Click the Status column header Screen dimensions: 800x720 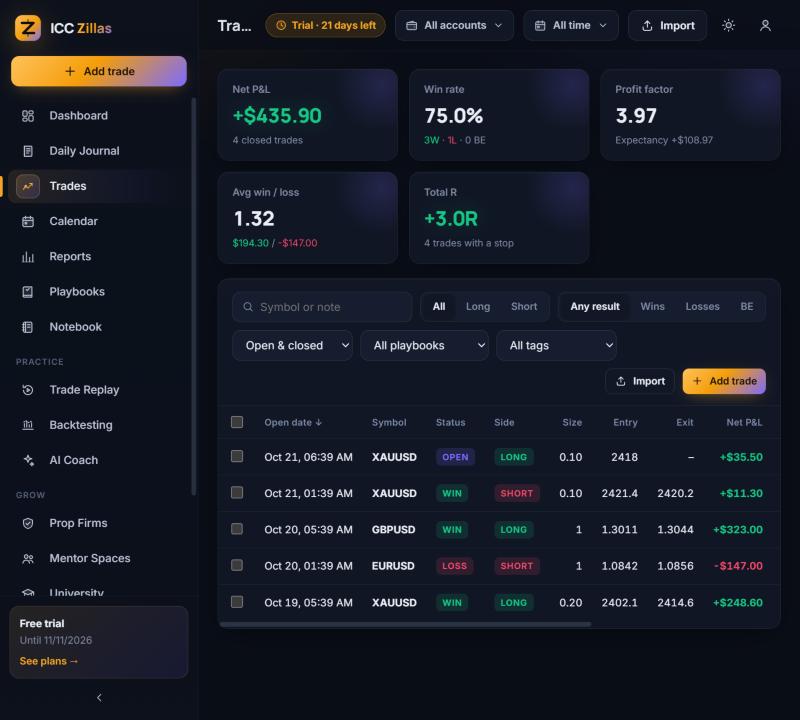pyautogui.click(x=451, y=423)
